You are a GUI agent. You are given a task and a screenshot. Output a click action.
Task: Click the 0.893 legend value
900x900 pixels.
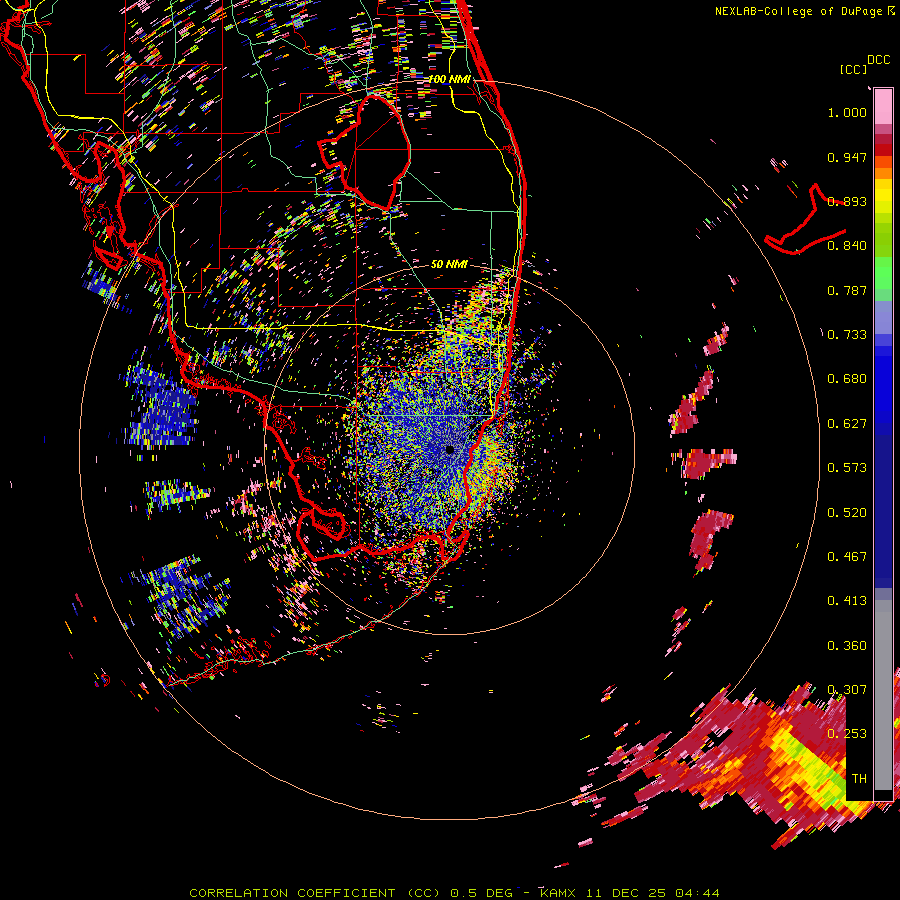click(847, 201)
